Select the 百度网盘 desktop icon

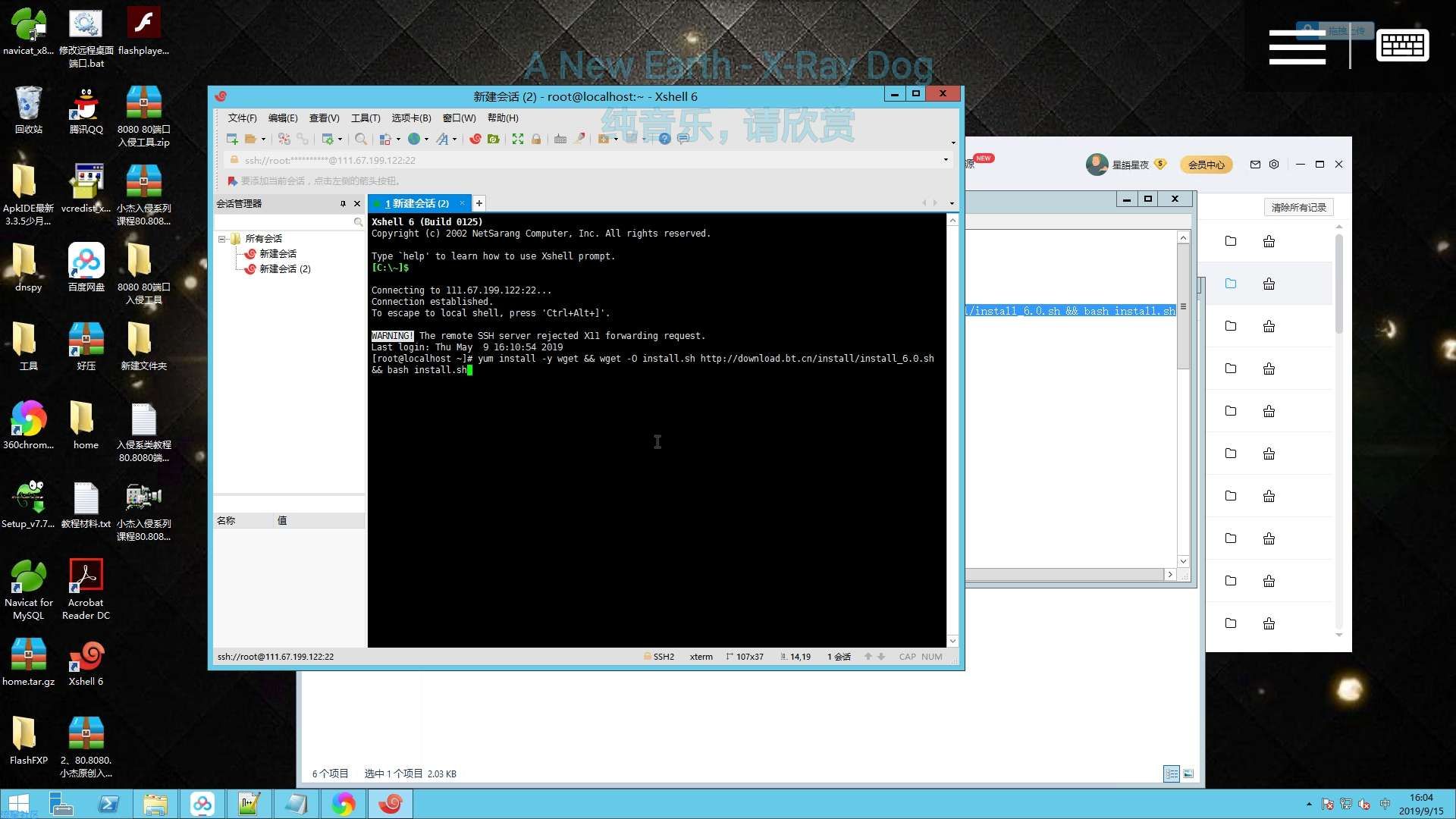click(86, 268)
